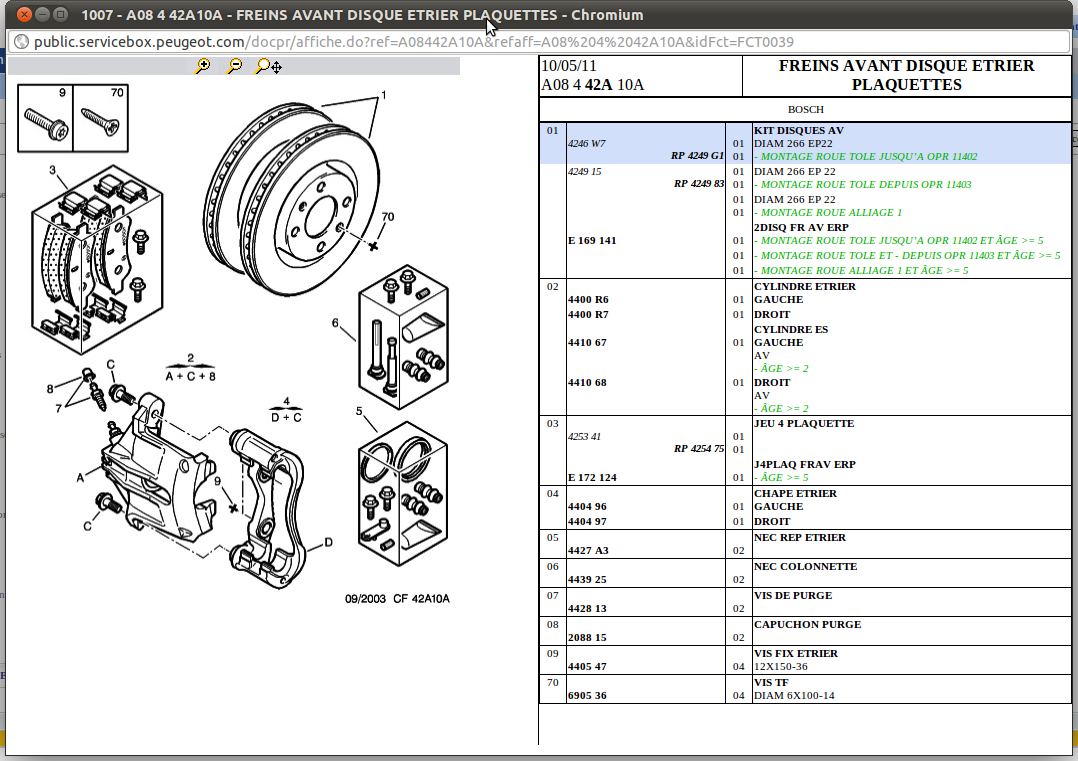Click the CHAPE ETRIER heading
This screenshot has height=761, width=1078.
point(795,494)
